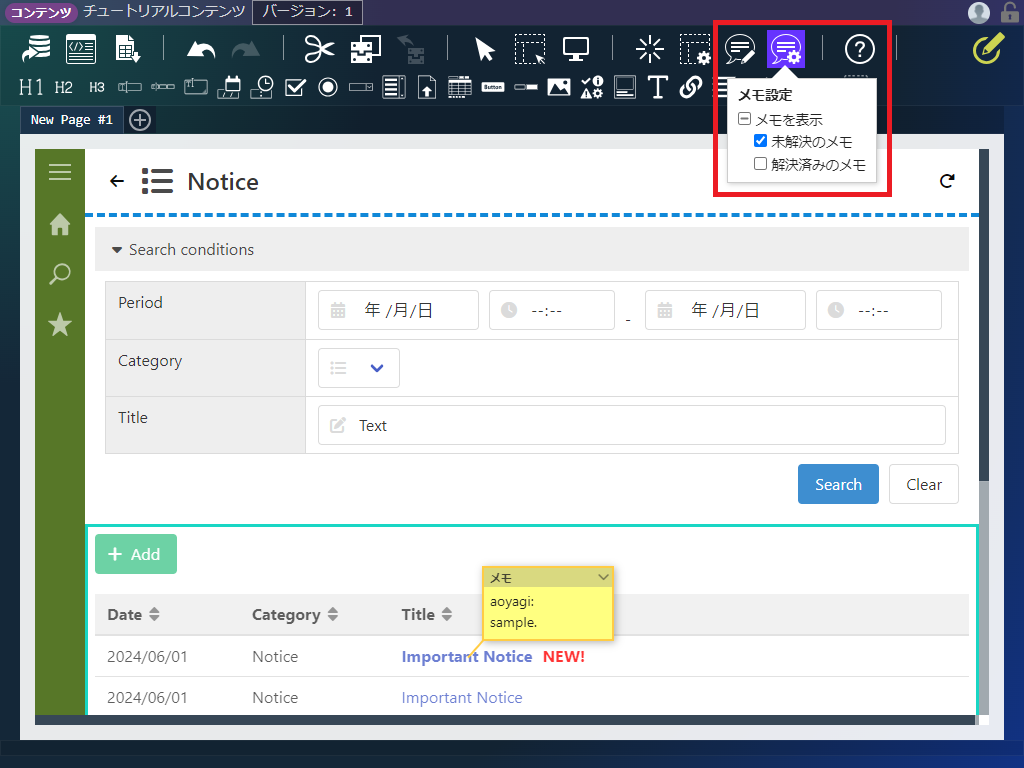Image resolution: width=1024 pixels, height=768 pixels.
Task: Insert a table grid component
Action: tap(460, 87)
